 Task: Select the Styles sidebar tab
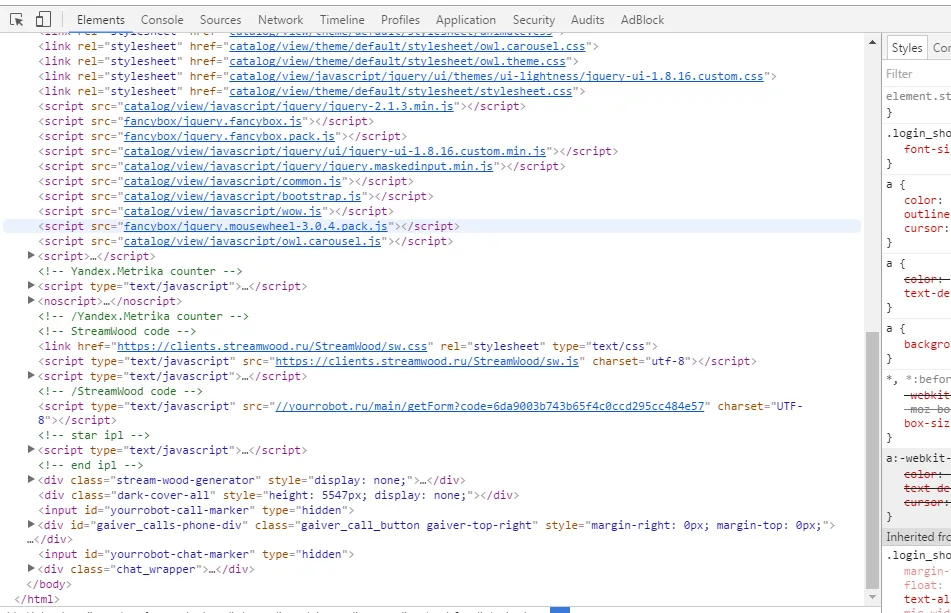click(907, 48)
